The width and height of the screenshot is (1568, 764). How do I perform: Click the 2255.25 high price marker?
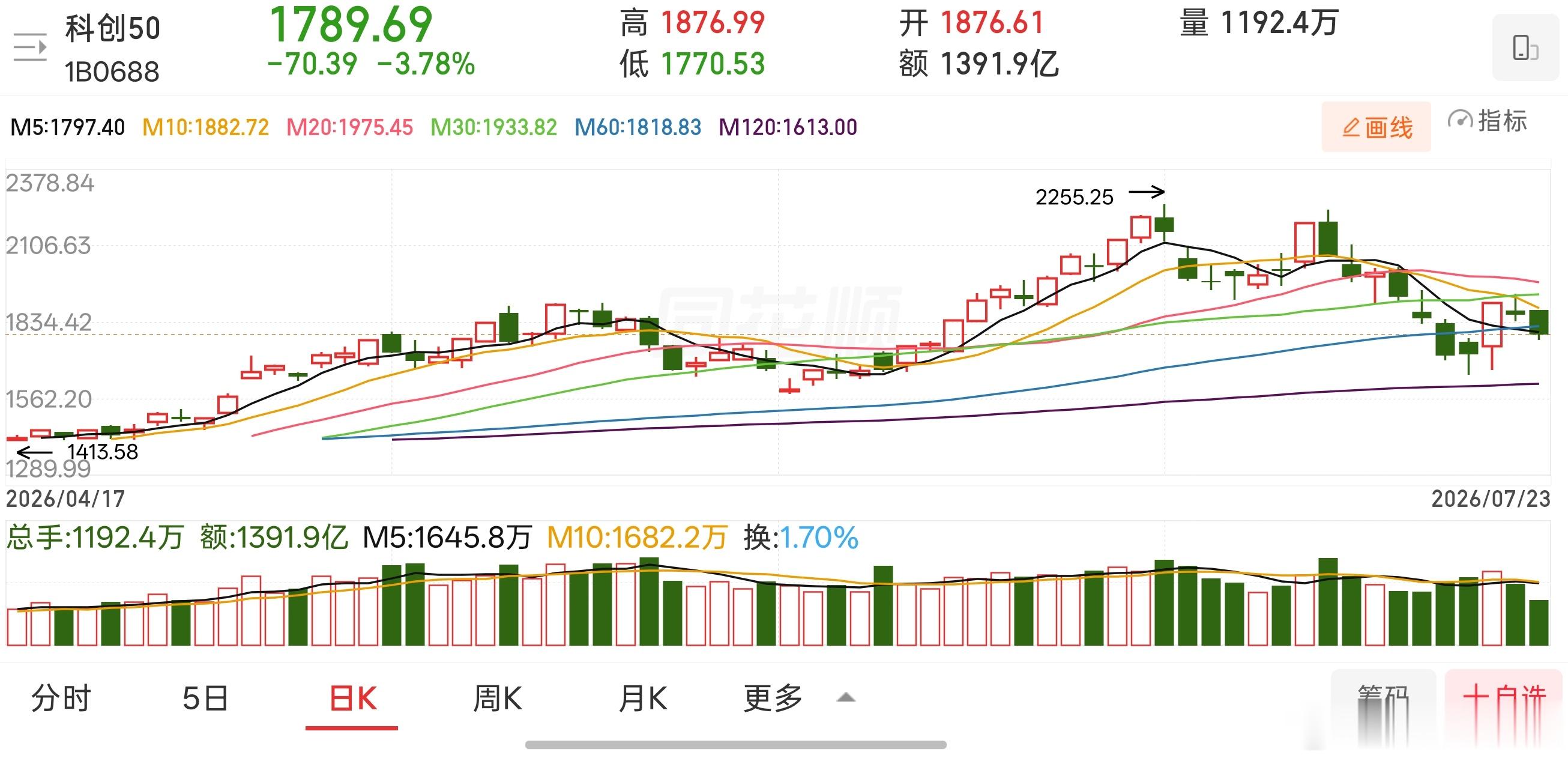pos(1075,197)
